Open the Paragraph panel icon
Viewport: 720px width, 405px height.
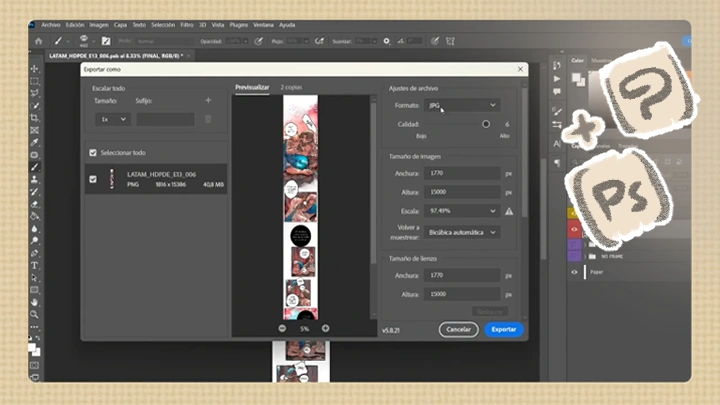click(557, 163)
